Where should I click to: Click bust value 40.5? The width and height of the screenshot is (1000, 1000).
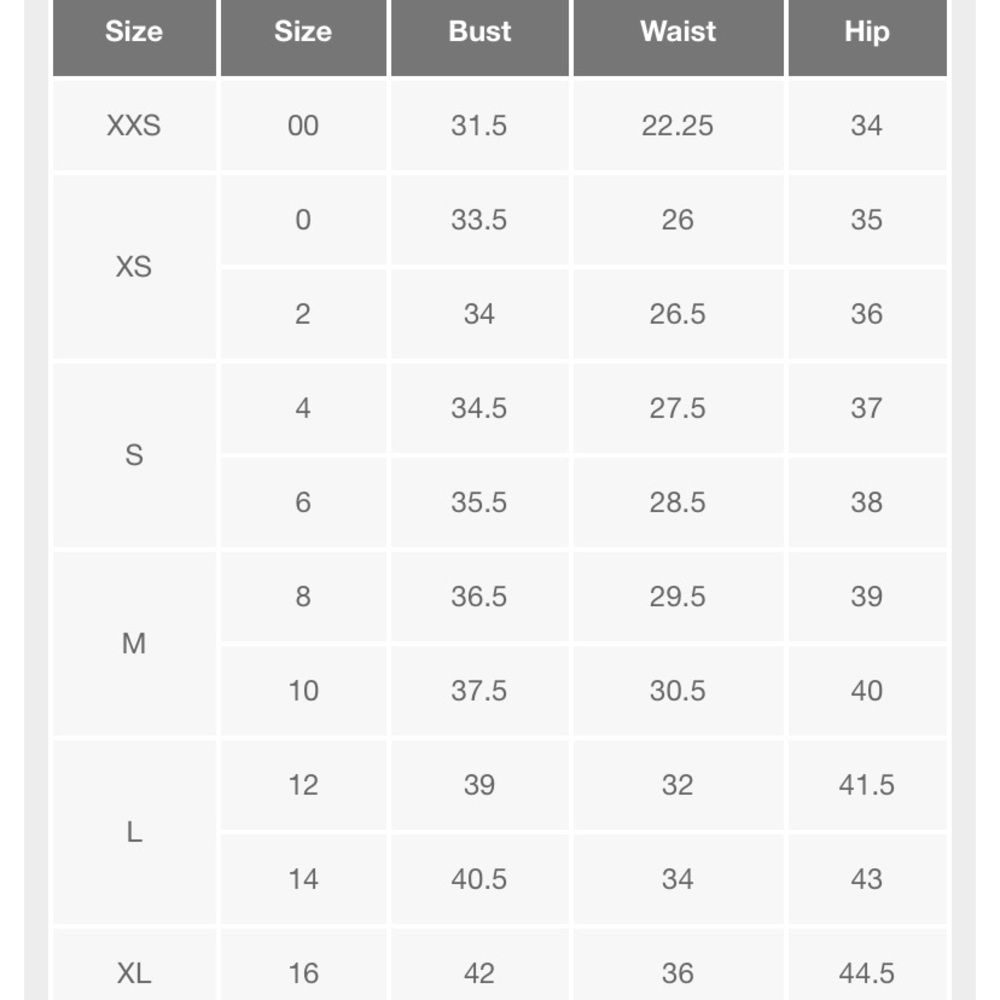tap(480, 879)
